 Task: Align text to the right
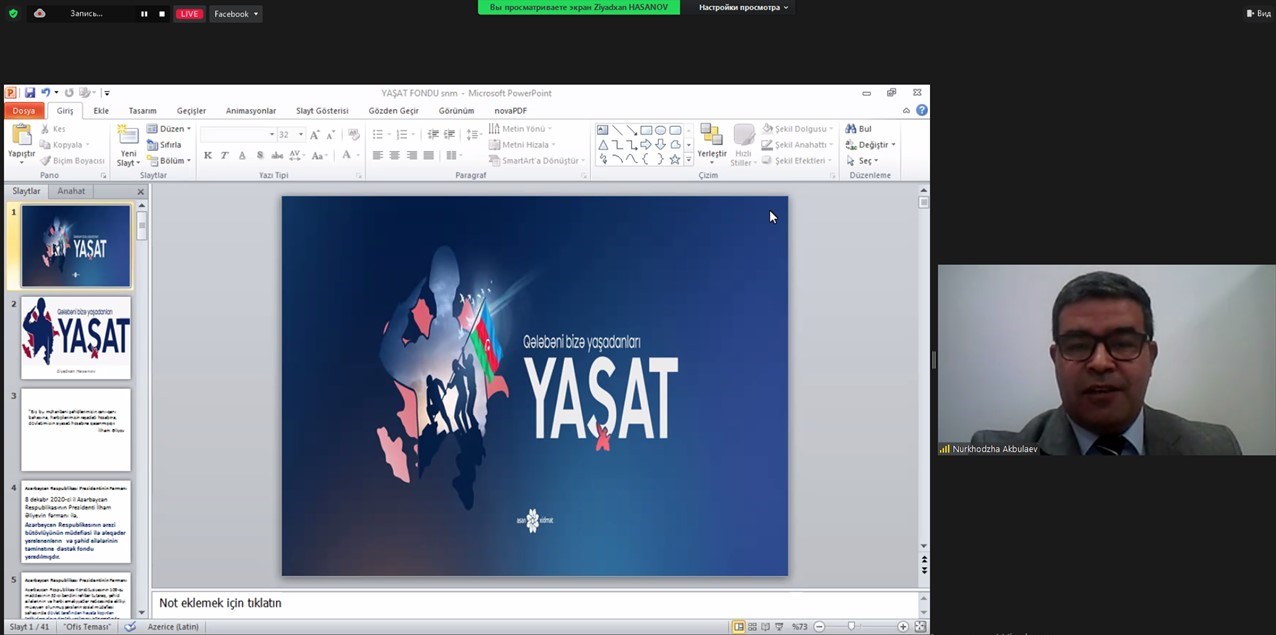click(x=412, y=155)
